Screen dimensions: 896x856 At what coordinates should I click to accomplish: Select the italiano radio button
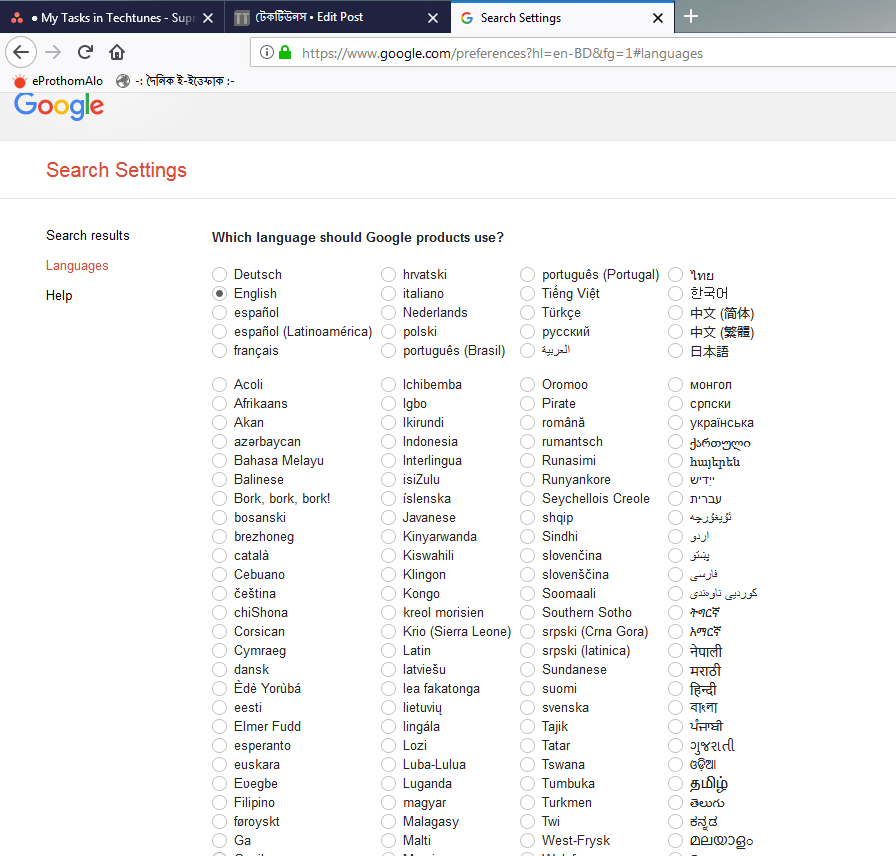pos(389,293)
